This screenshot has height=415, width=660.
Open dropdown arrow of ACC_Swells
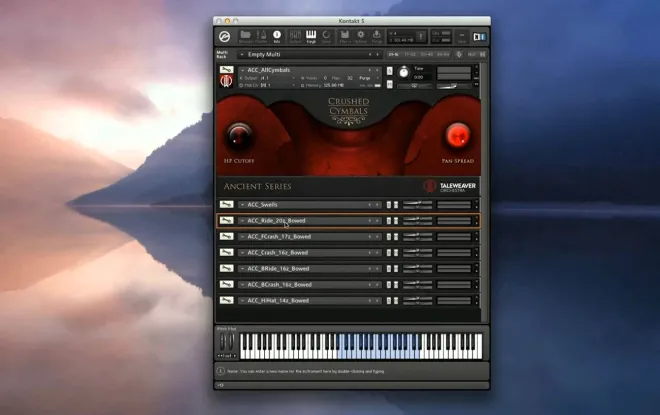click(x=242, y=205)
